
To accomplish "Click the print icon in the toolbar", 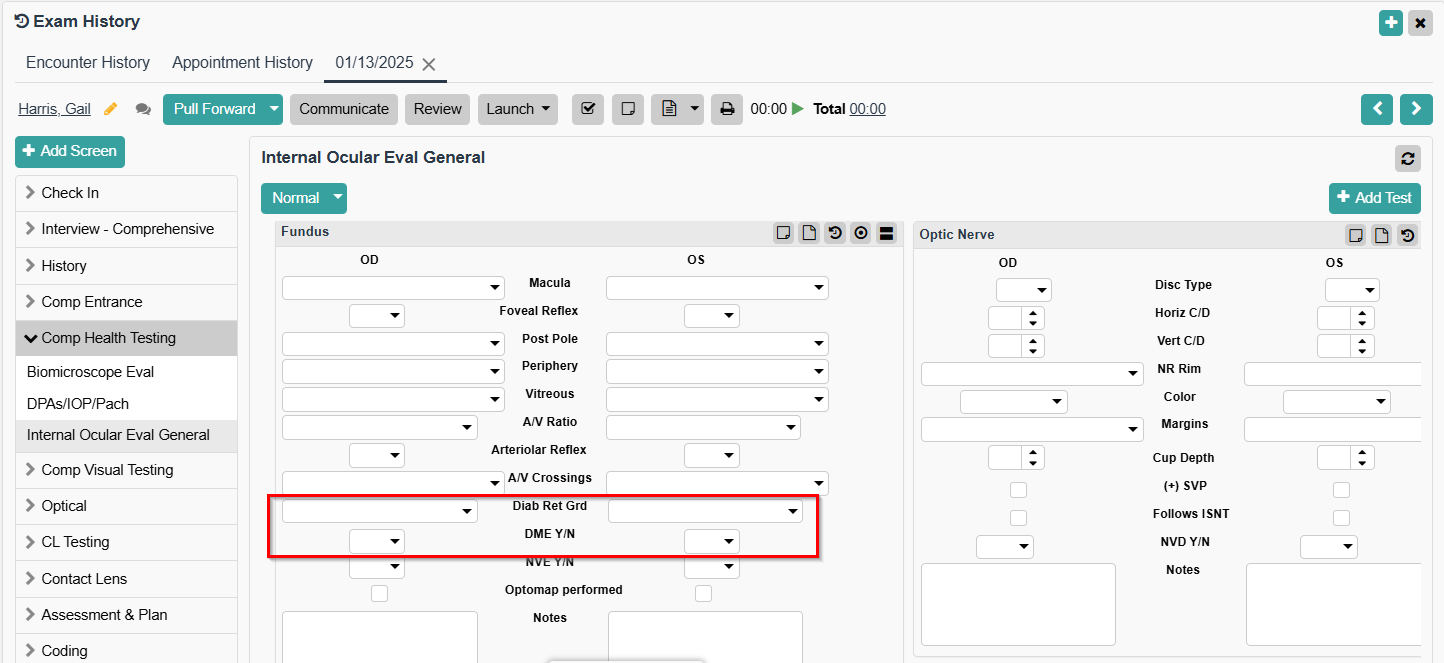I will 727,109.
